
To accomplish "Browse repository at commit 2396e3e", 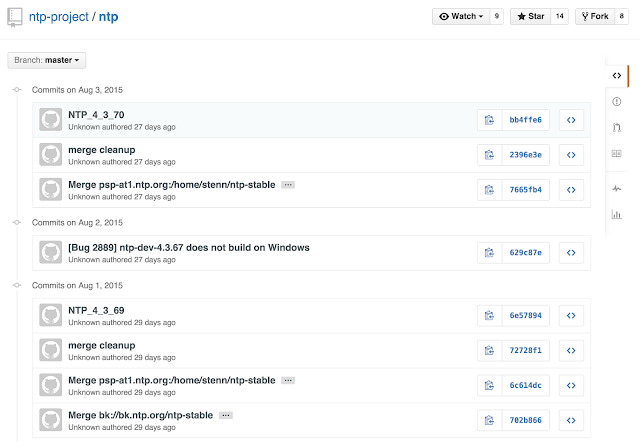I will (570, 155).
